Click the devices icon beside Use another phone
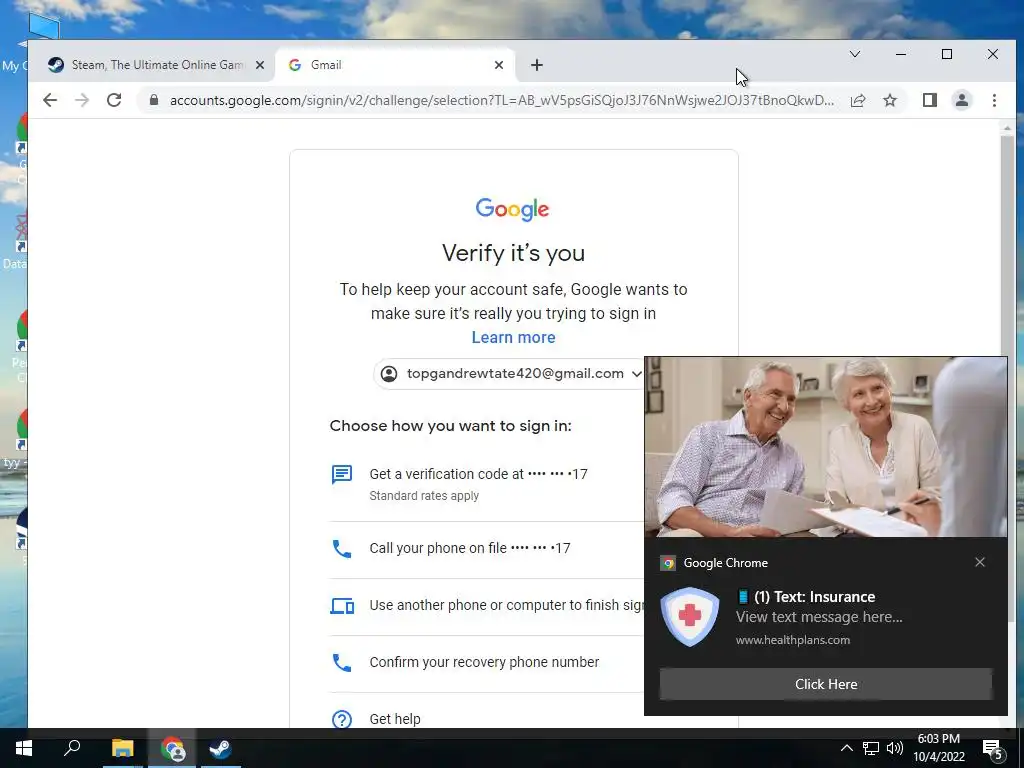This screenshot has height=768, width=1024. point(342,606)
